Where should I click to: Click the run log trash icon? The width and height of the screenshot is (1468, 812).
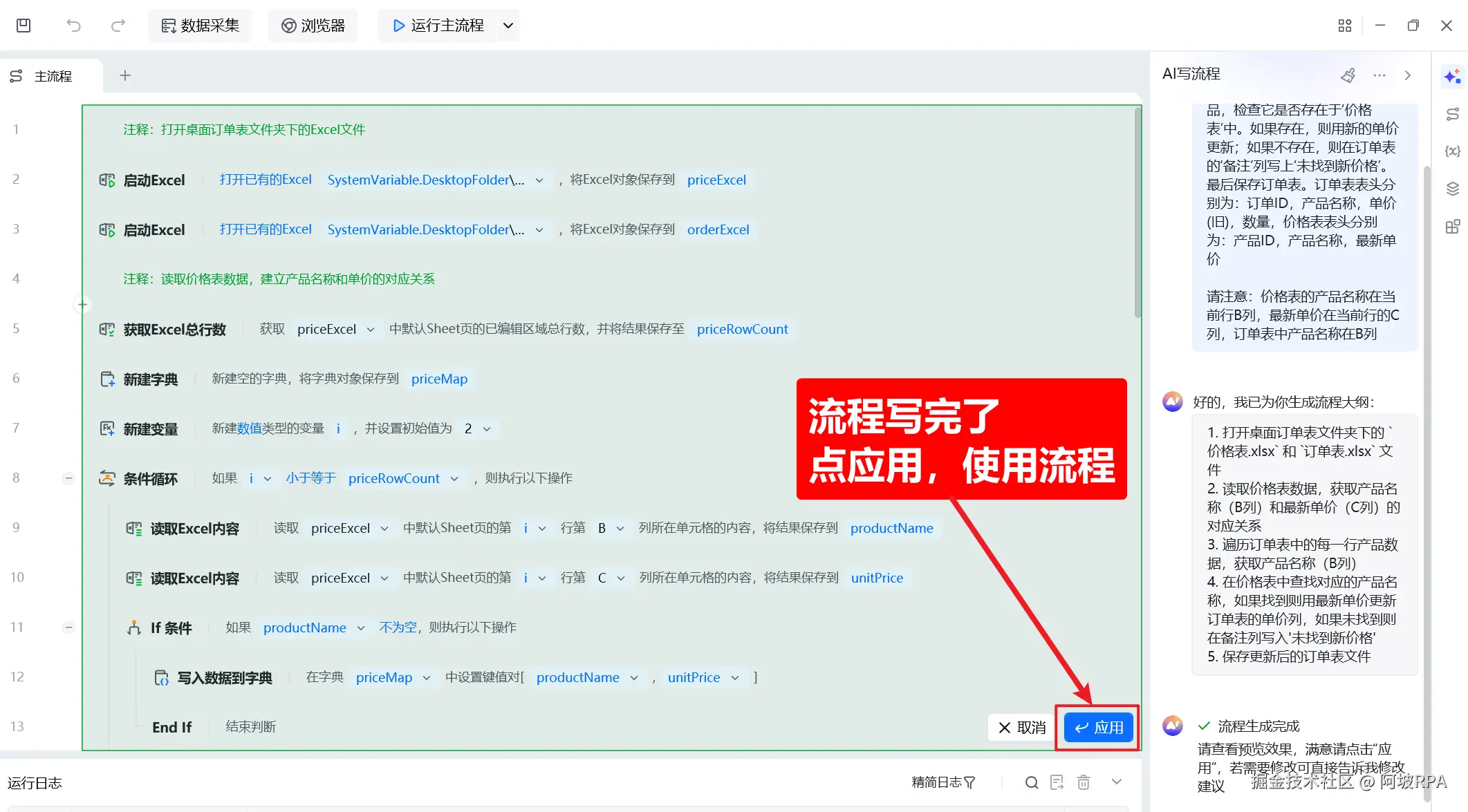point(1084,782)
